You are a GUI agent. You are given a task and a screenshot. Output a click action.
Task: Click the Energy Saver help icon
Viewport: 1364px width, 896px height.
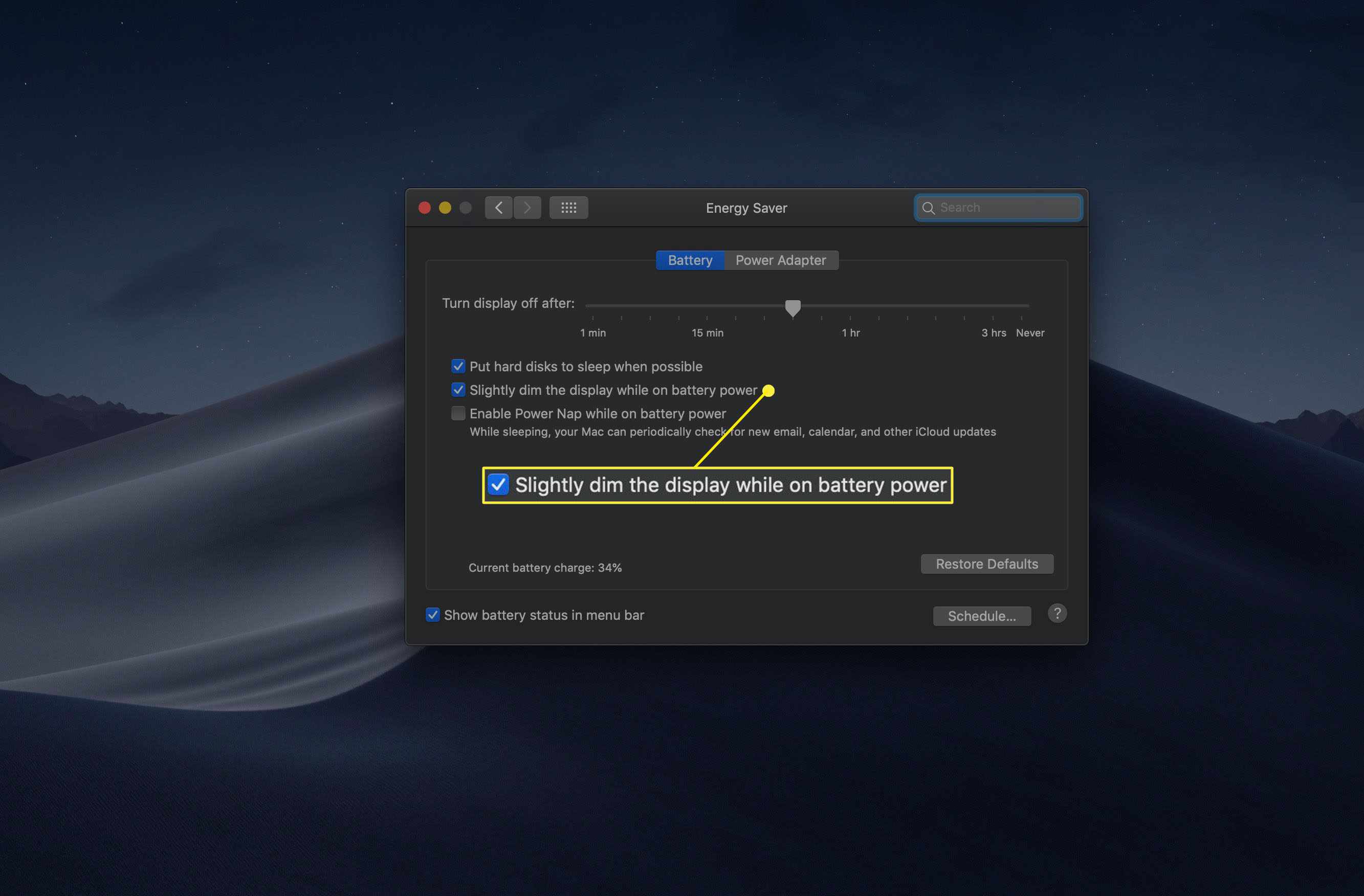pyautogui.click(x=1057, y=614)
